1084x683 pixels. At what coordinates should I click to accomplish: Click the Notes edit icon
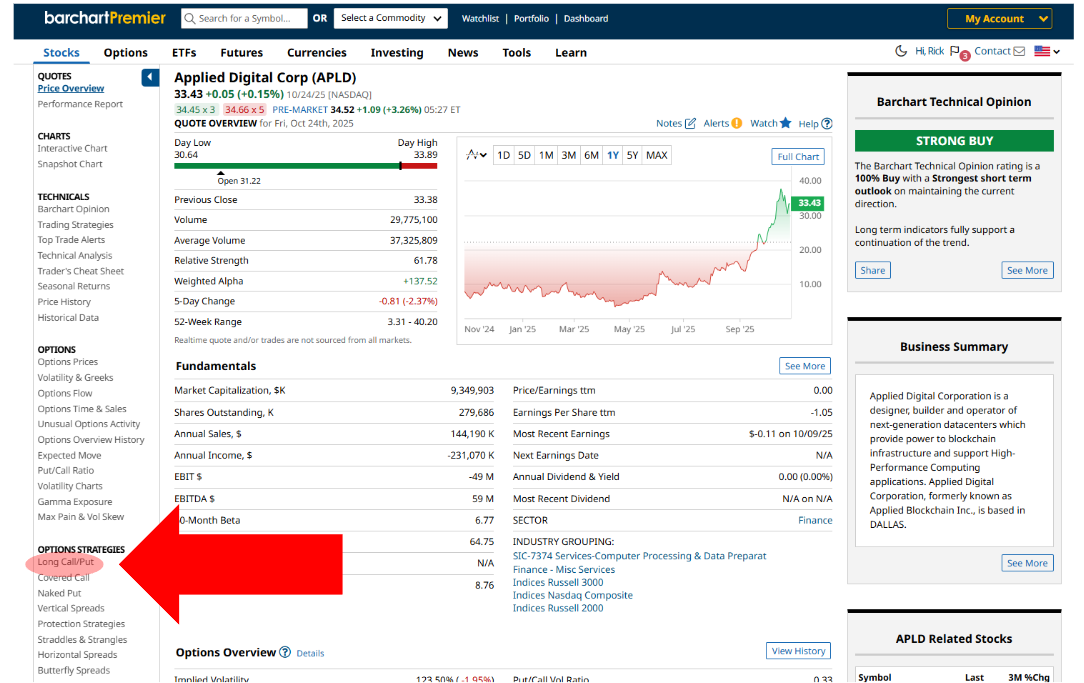690,124
